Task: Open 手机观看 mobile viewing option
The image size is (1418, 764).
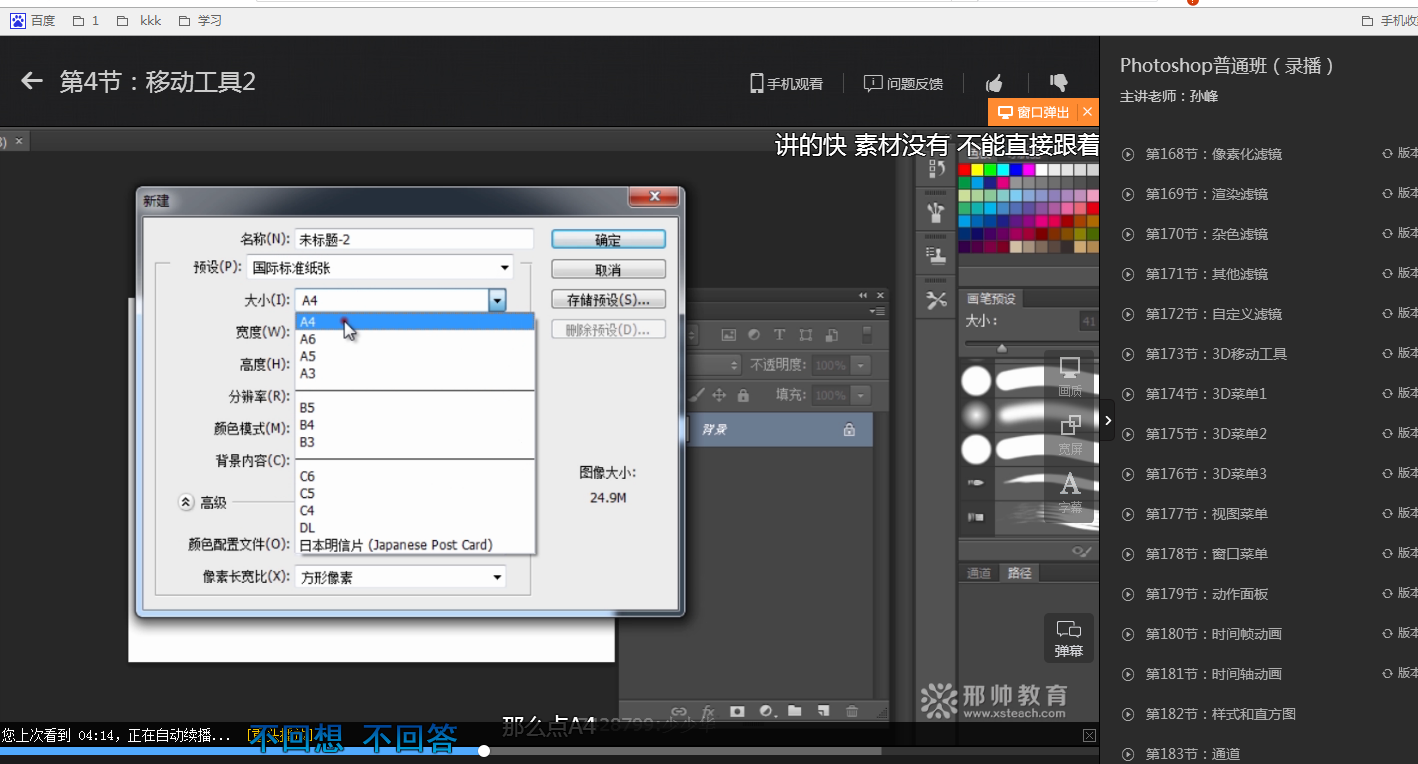Action: (787, 84)
